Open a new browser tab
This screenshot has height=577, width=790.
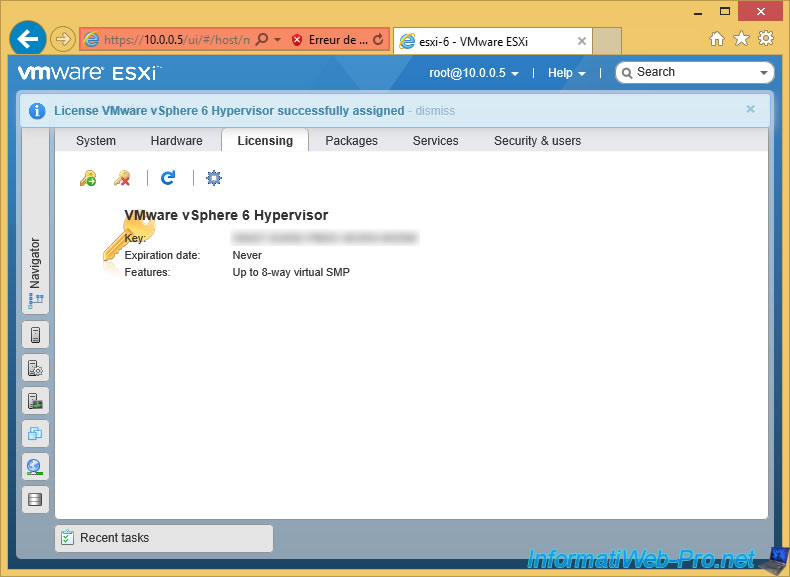coord(607,41)
